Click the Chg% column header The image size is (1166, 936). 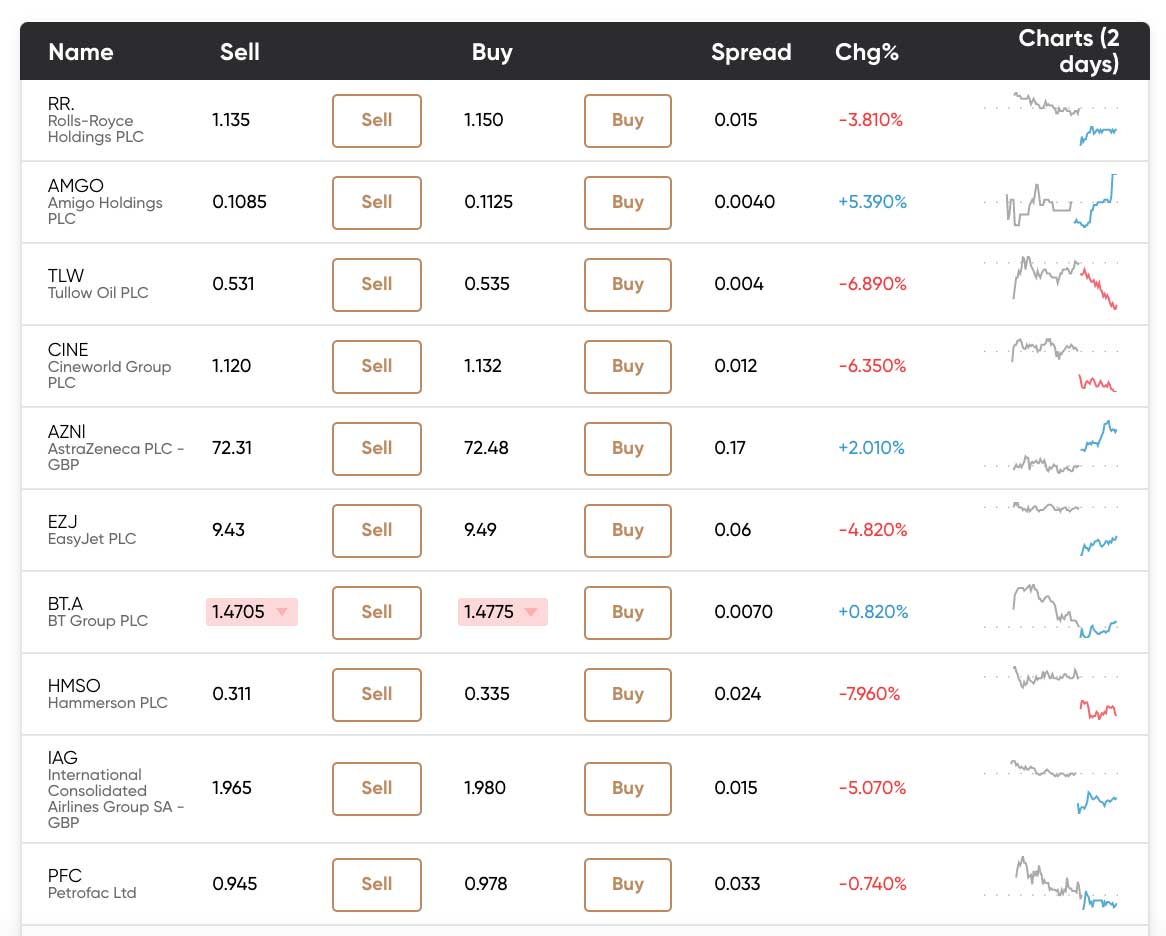(867, 52)
